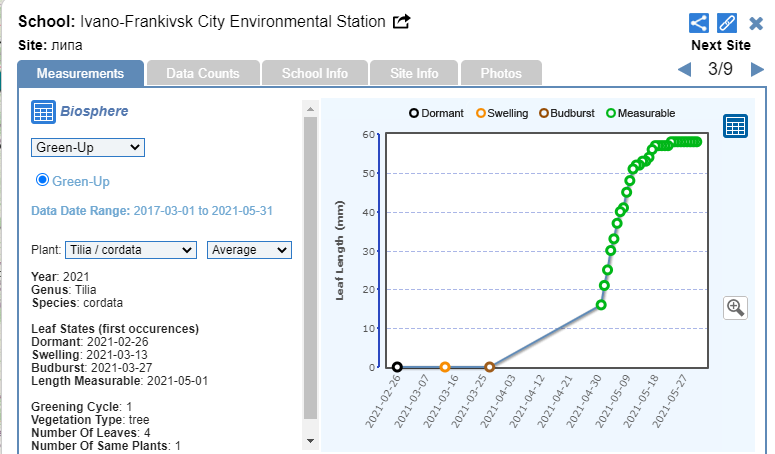The height and width of the screenshot is (454, 775).
Task: Switch to the School Info tab
Action: tap(314, 73)
